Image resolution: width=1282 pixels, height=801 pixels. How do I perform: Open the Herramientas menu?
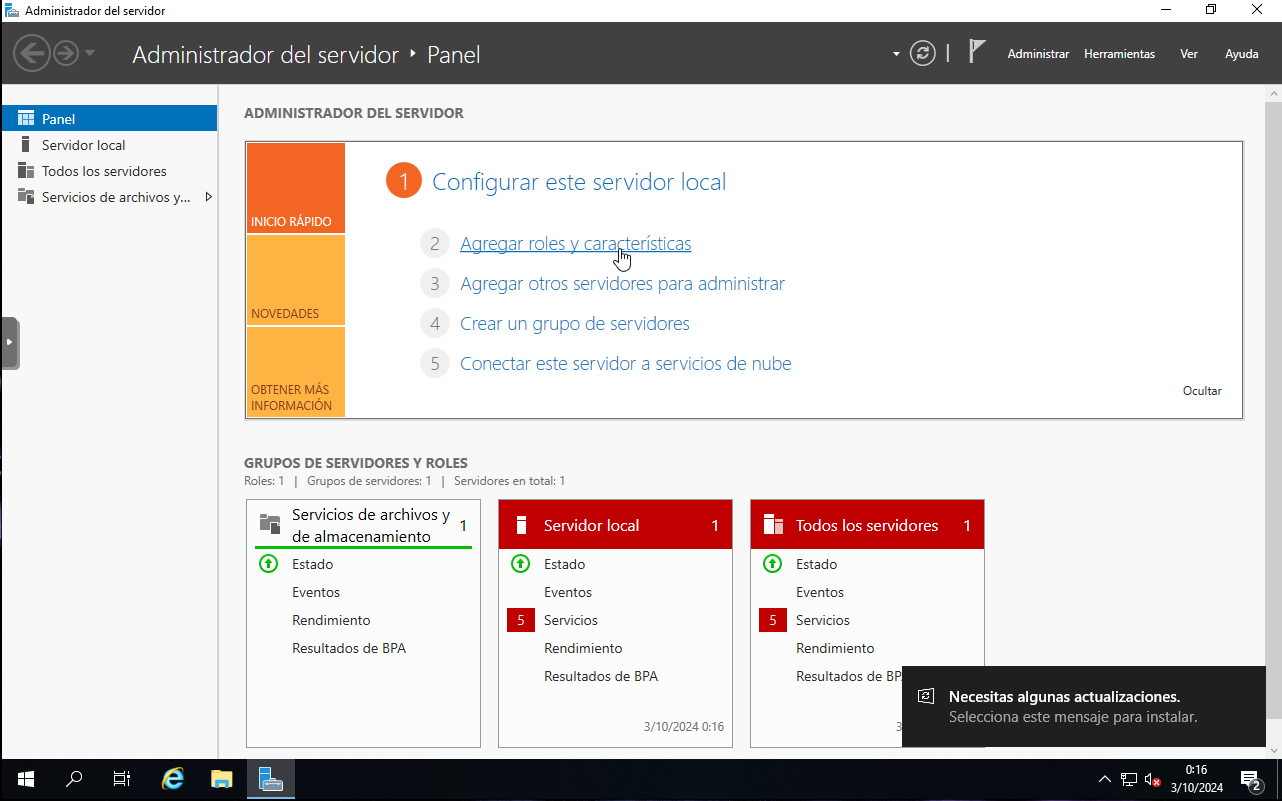(x=1119, y=54)
